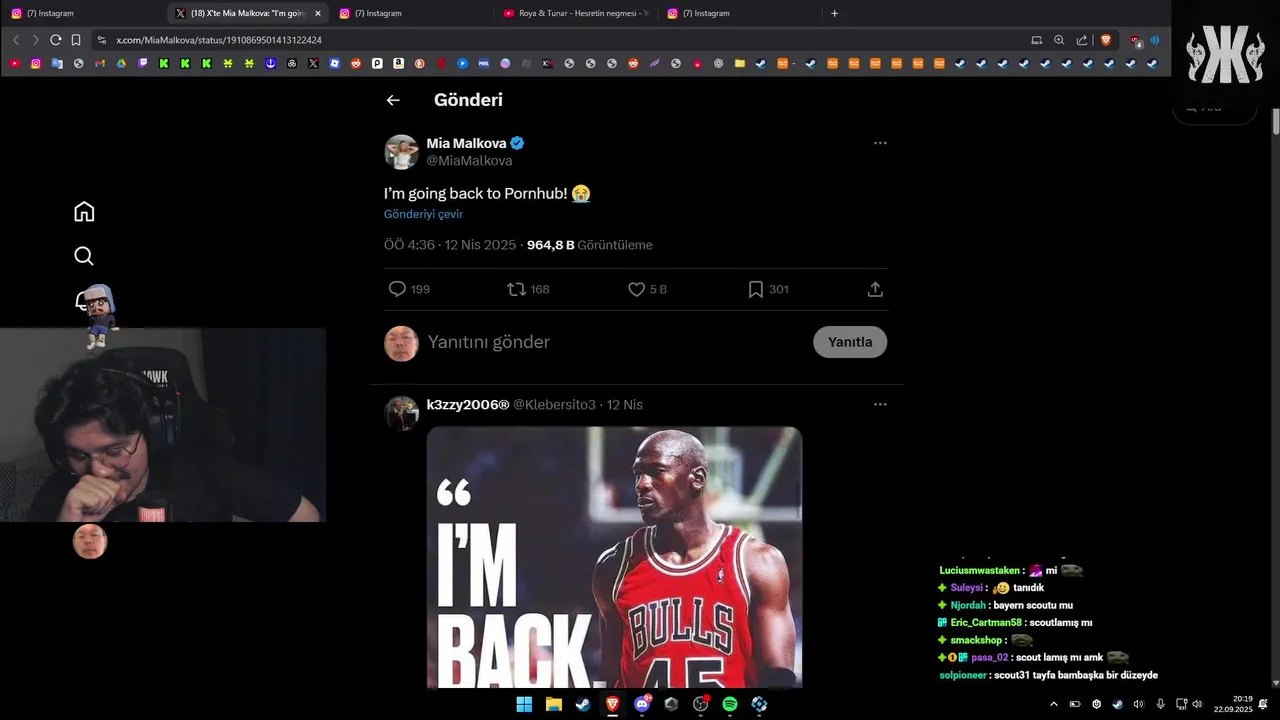This screenshot has width=1280, height=720.
Task: Click Eric_Cartman58 username in chat
Action: click(986, 622)
